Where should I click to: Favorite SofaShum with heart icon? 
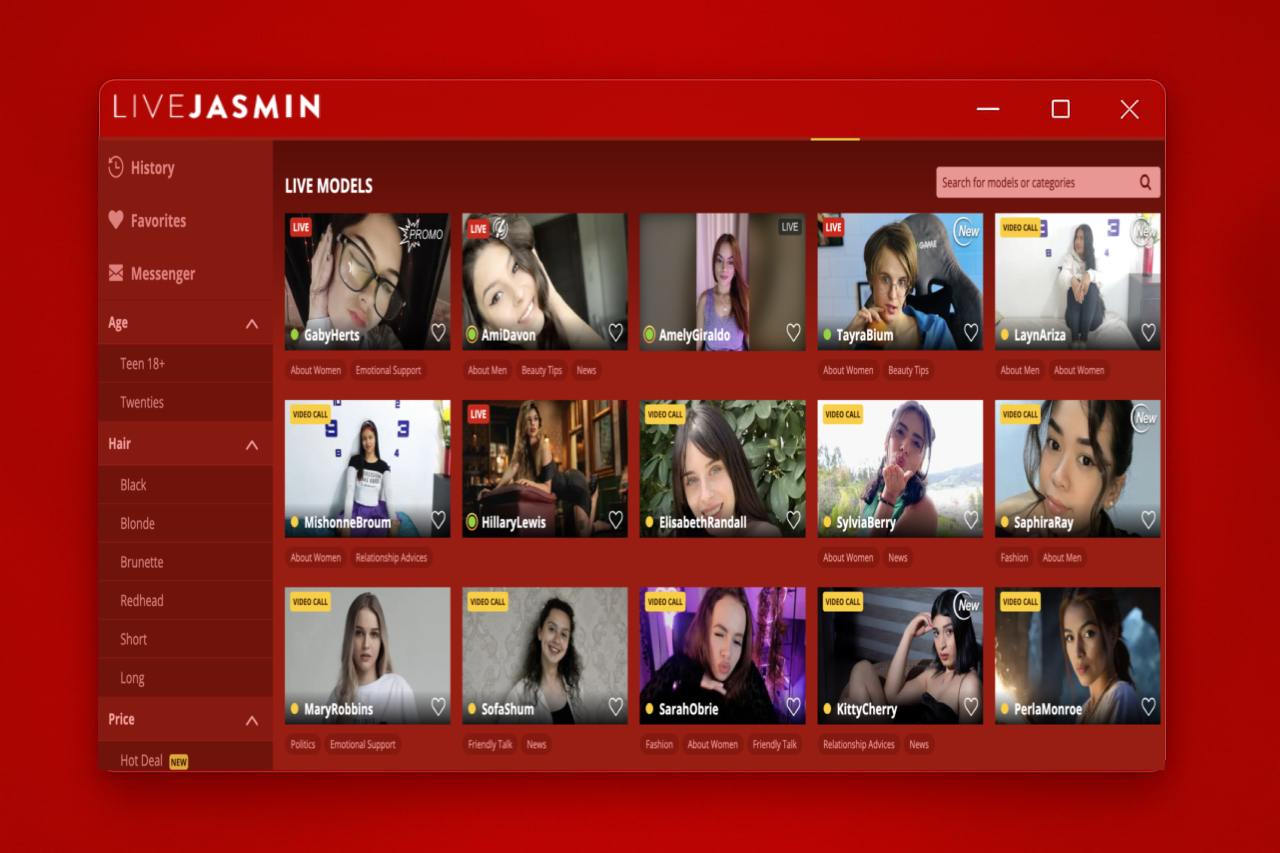(x=616, y=707)
